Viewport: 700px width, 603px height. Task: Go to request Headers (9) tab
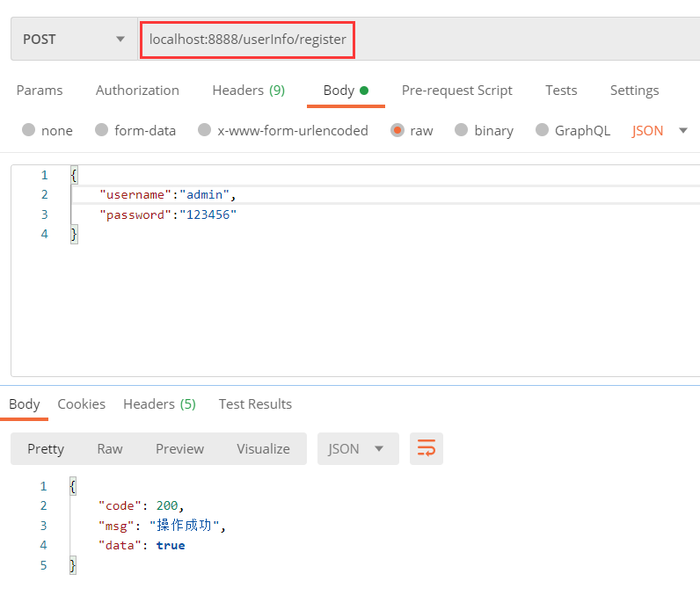tap(248, 90)
